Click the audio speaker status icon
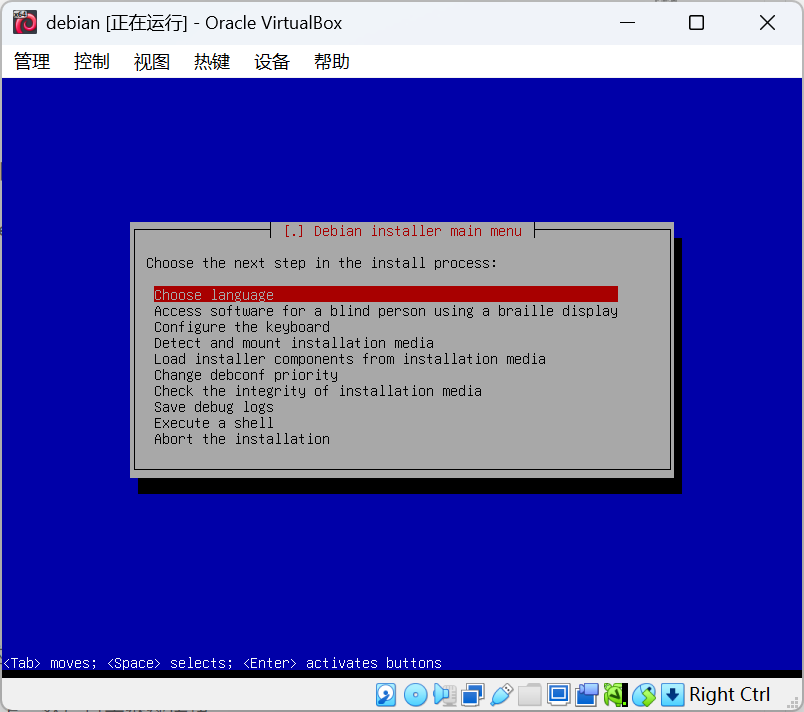 pos(444,695)
